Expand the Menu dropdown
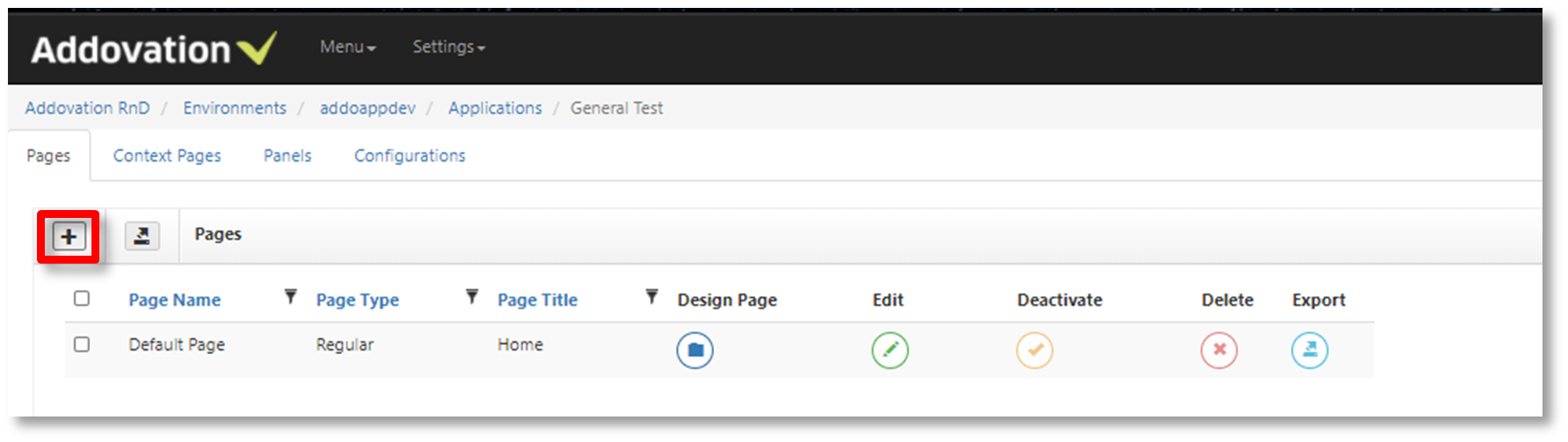Image resolution: width=1568 pixels, height=442 pixels. tap(348, 47)
